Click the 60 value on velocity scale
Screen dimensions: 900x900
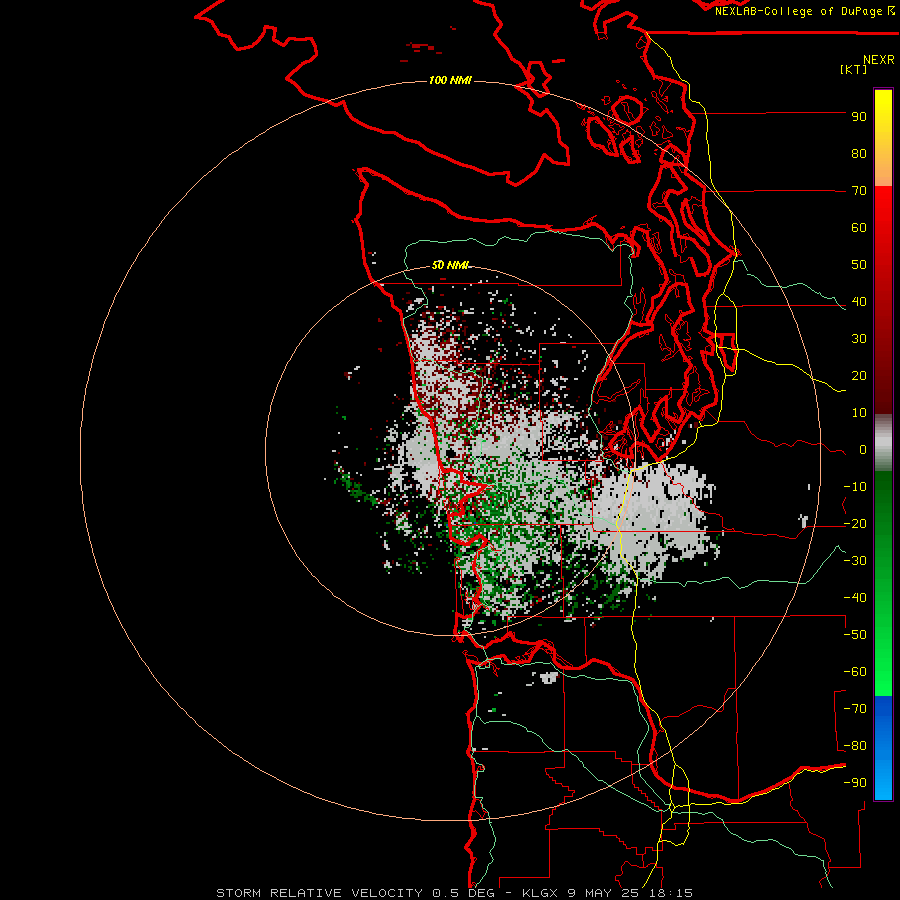(x=859, y=227)
